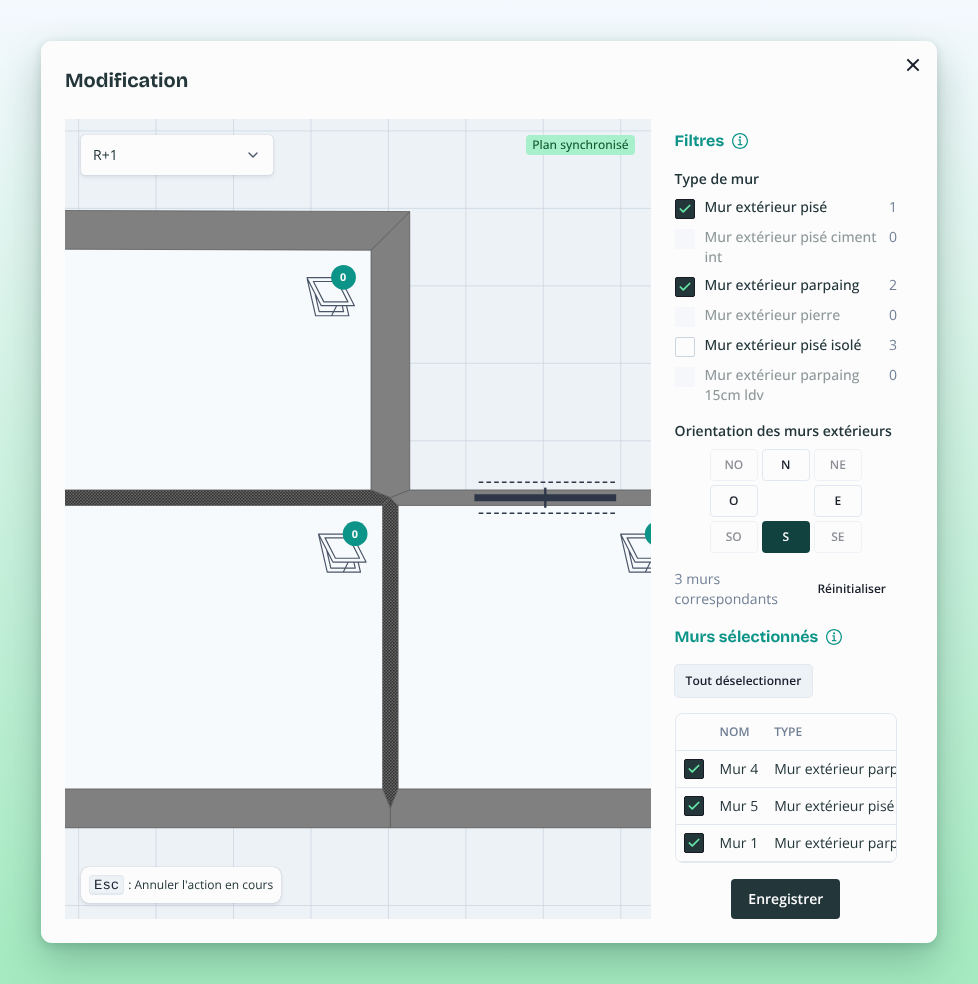Click the roof window icon in the lower-left room
978x984 pixels.
click(342, 552)
